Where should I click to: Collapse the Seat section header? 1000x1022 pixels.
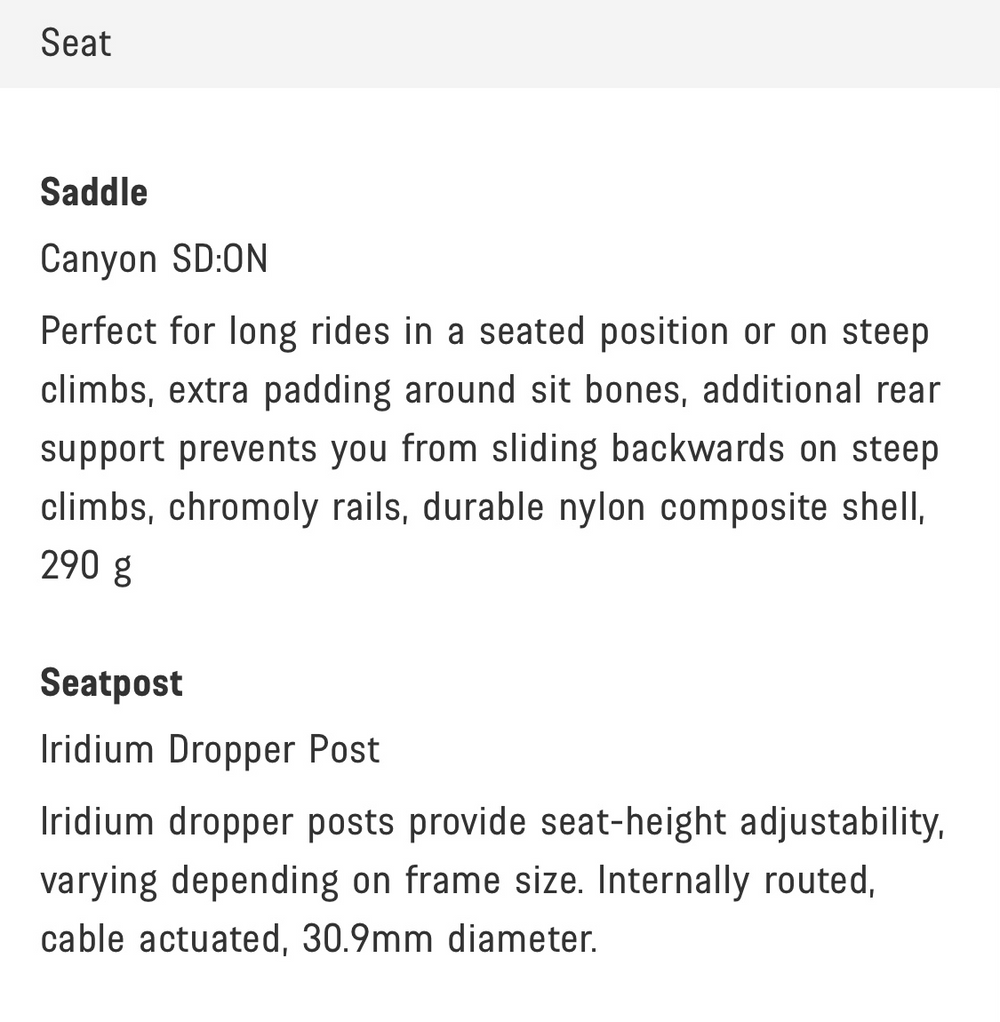(500, 44)
